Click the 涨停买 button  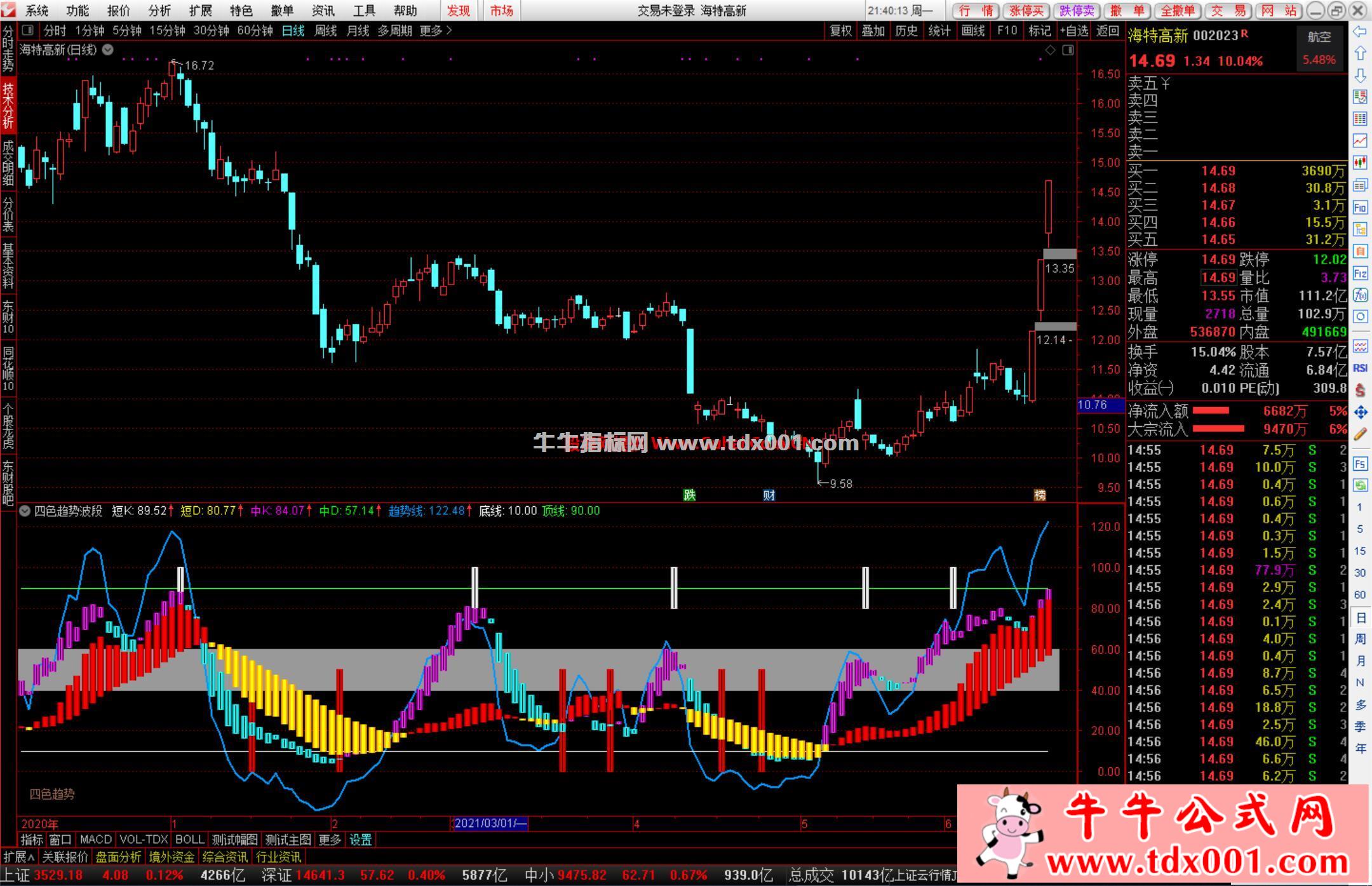pyautogui.click(x=1026, y=11)
